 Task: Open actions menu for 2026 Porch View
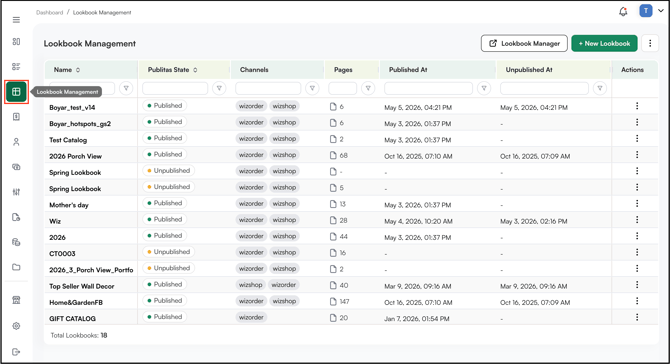tap(637, 155)
